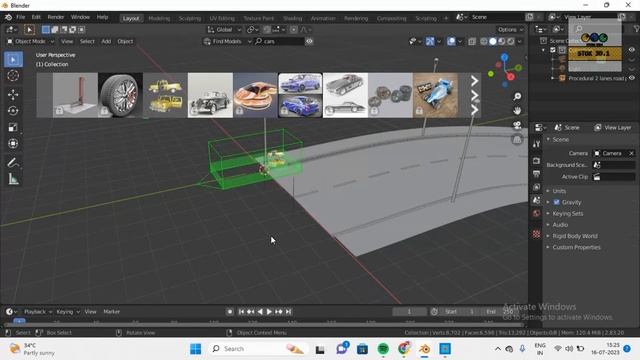Select the Select Box tool

[13, 60]
